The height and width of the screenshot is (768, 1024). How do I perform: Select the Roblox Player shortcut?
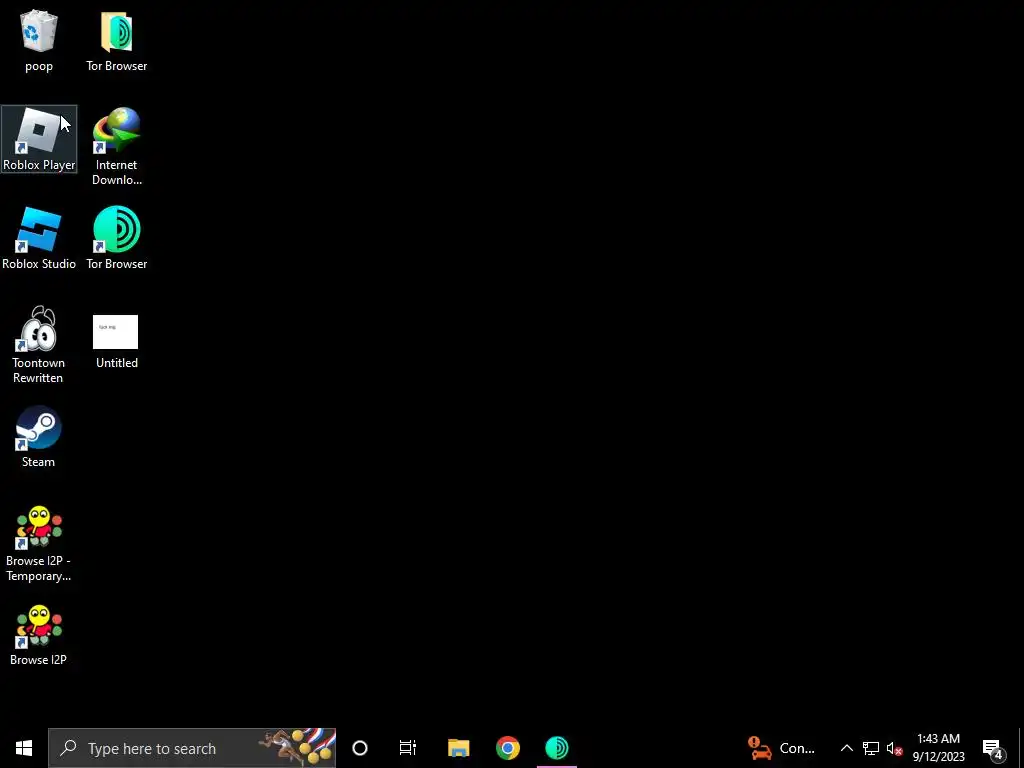point(39,139)
